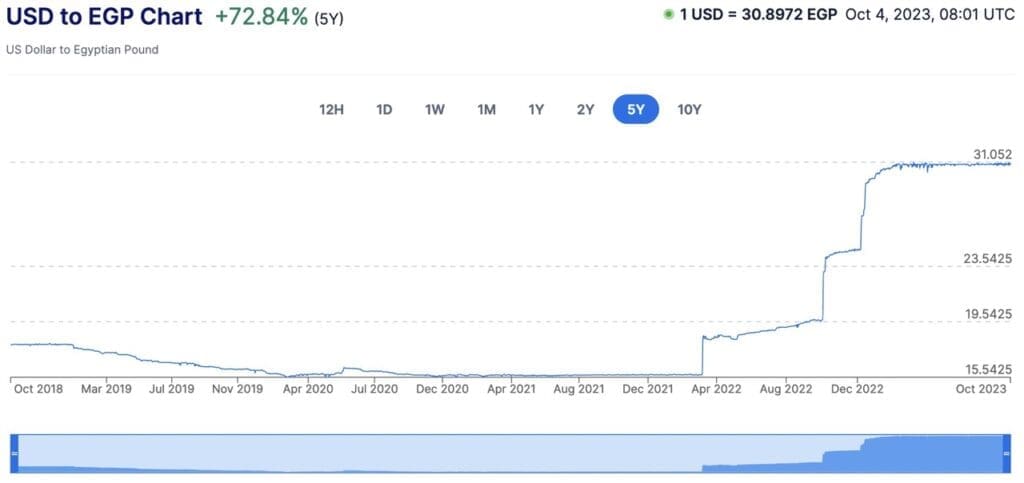Switch chart to 1D range
The image size is (1024, 483).
point(384,110)
